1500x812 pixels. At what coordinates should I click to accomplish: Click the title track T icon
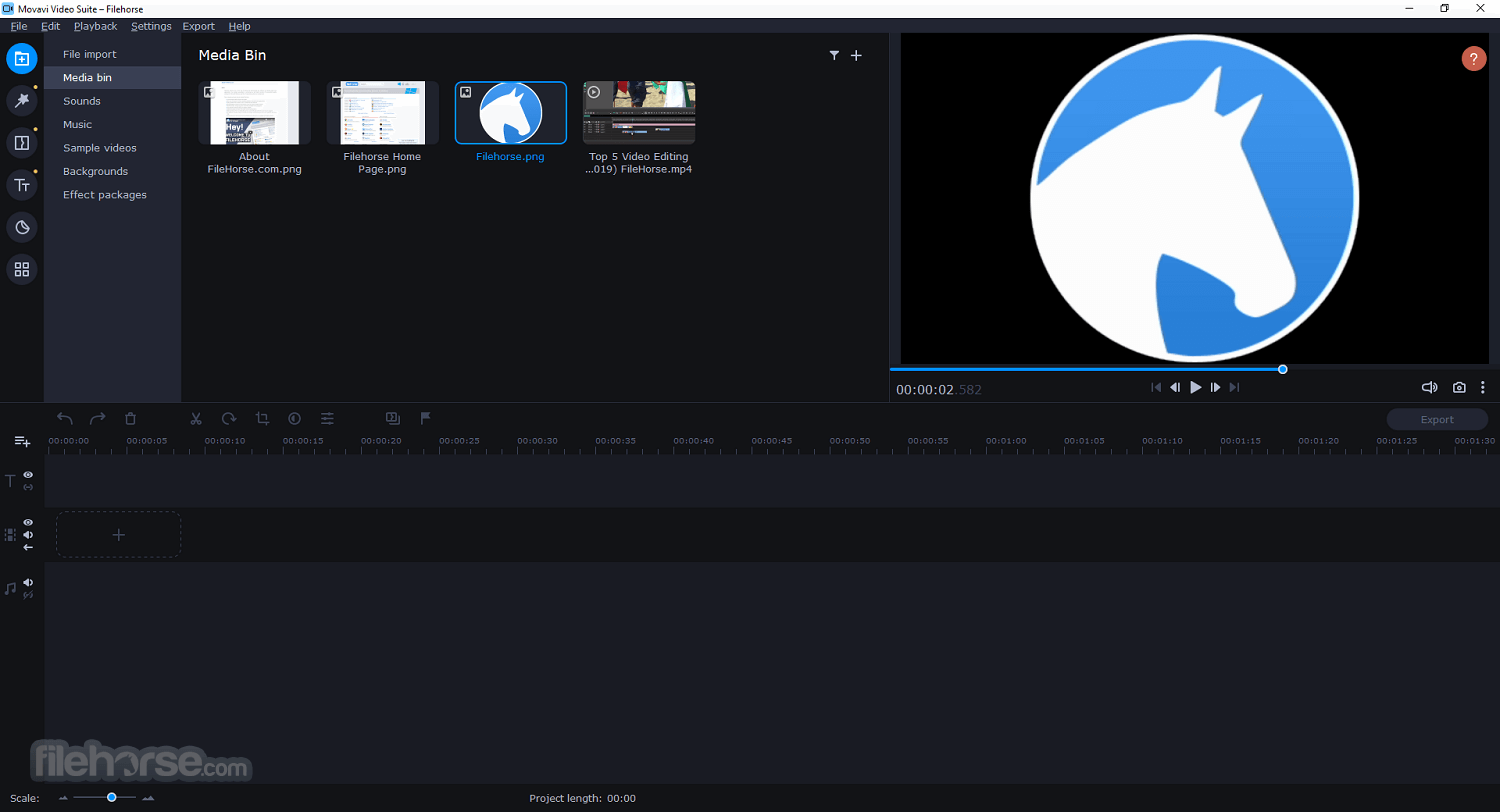click(x=11, y=481)
